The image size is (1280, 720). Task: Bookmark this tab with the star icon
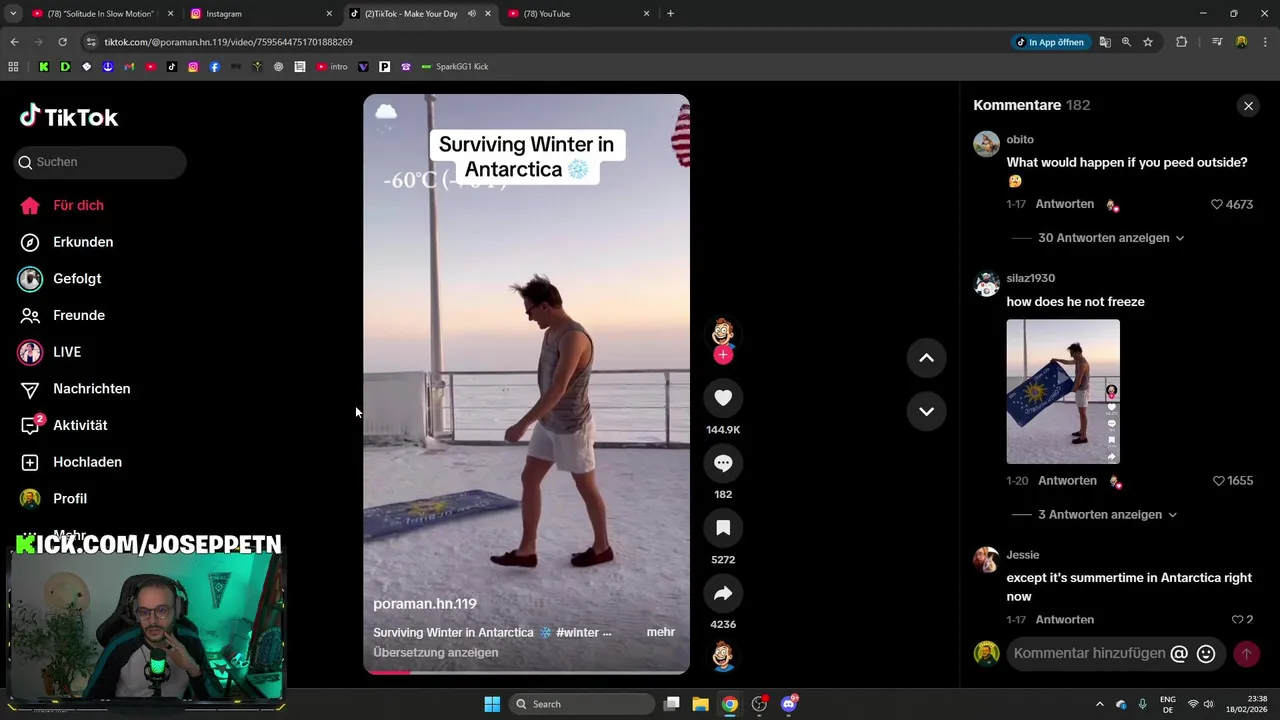pos(1148,42)
